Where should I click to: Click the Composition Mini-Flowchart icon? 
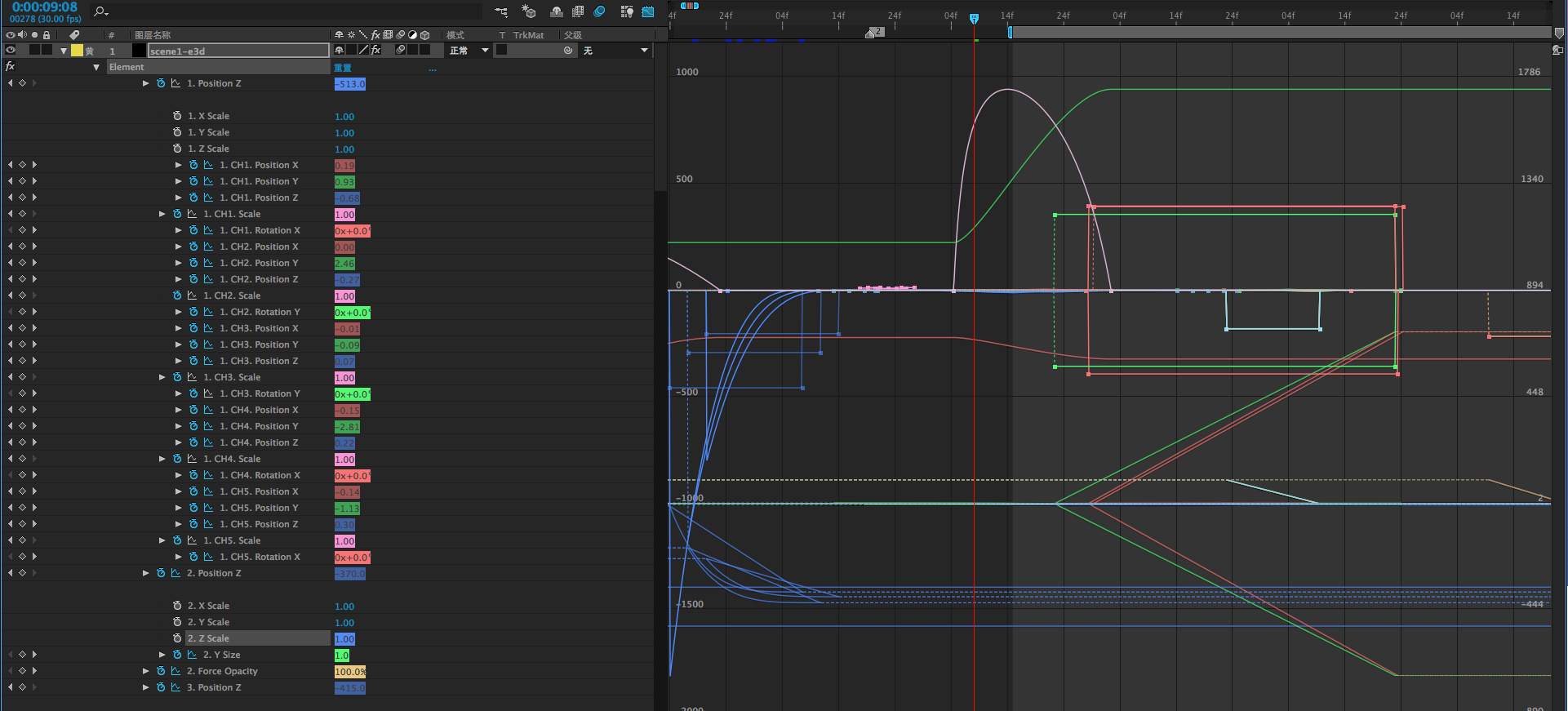[501, 11]
